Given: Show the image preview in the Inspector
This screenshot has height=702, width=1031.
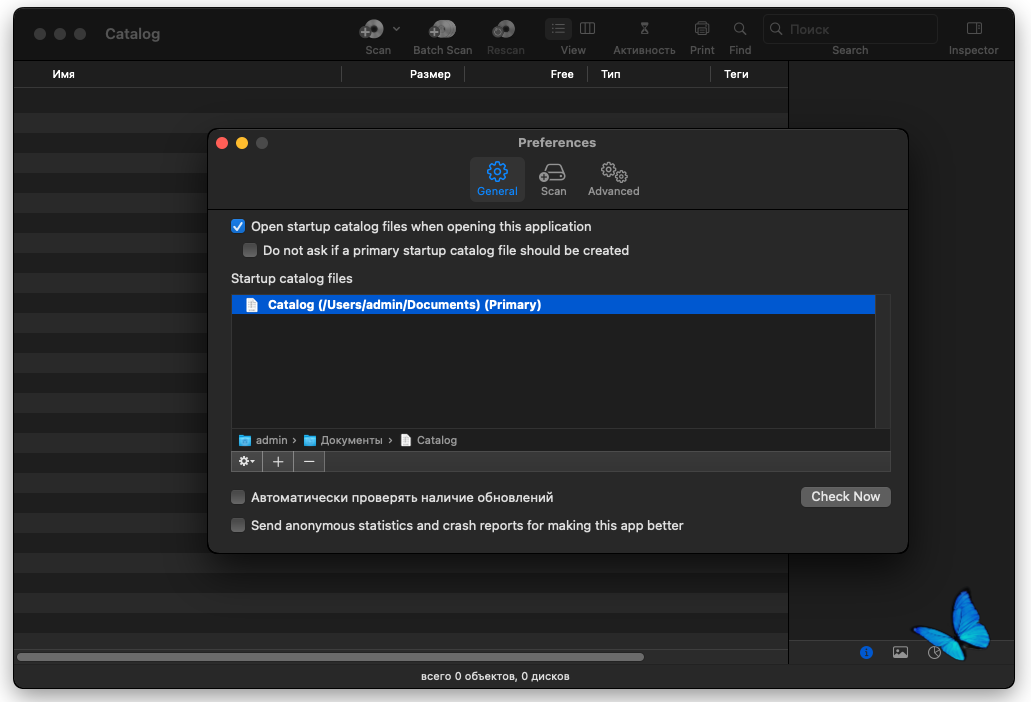Looking at the screenshot, I should point(899,652).
